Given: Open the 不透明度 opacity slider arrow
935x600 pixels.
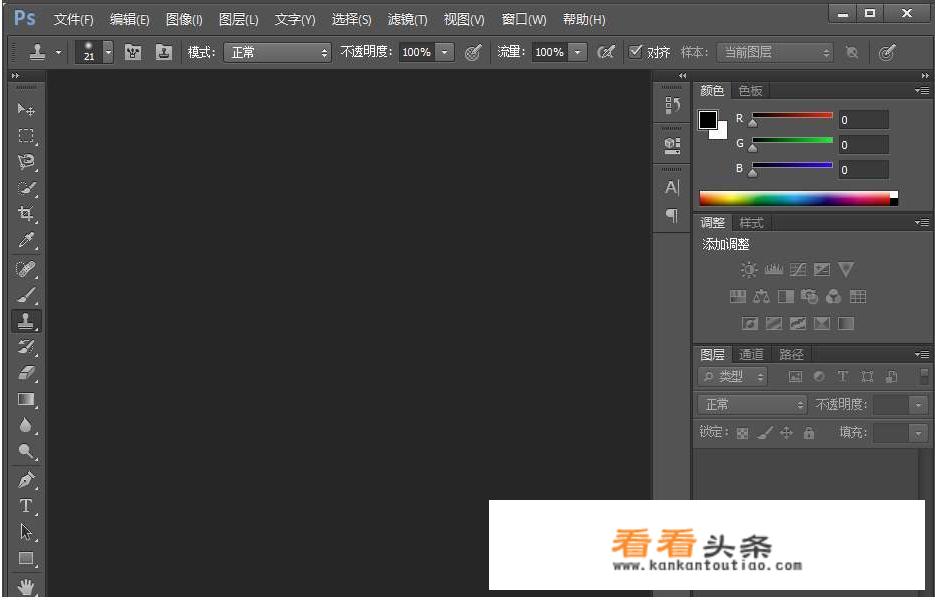Looking at the screenshot, I should coord(444,52).
